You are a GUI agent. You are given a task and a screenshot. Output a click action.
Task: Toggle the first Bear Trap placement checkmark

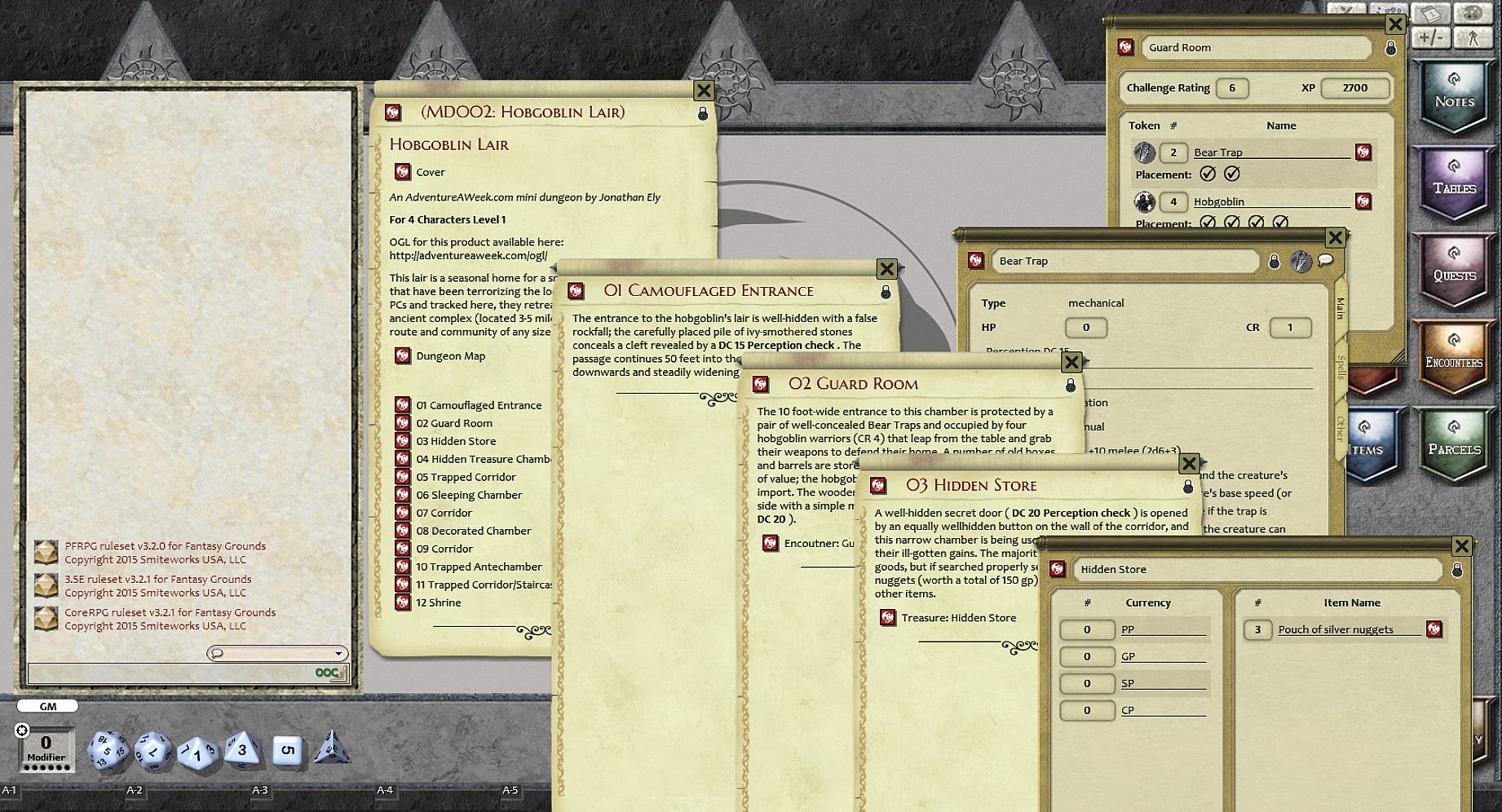point(1208,174)
